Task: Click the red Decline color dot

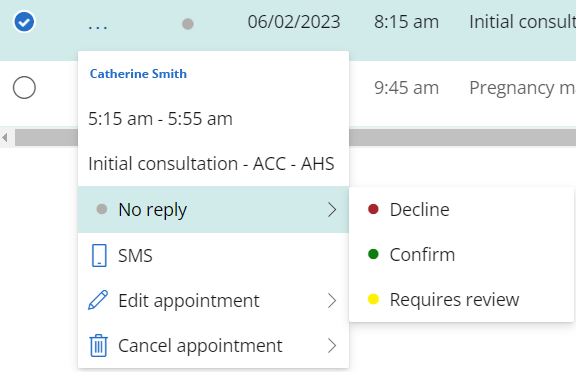Action: click(373, 209)
